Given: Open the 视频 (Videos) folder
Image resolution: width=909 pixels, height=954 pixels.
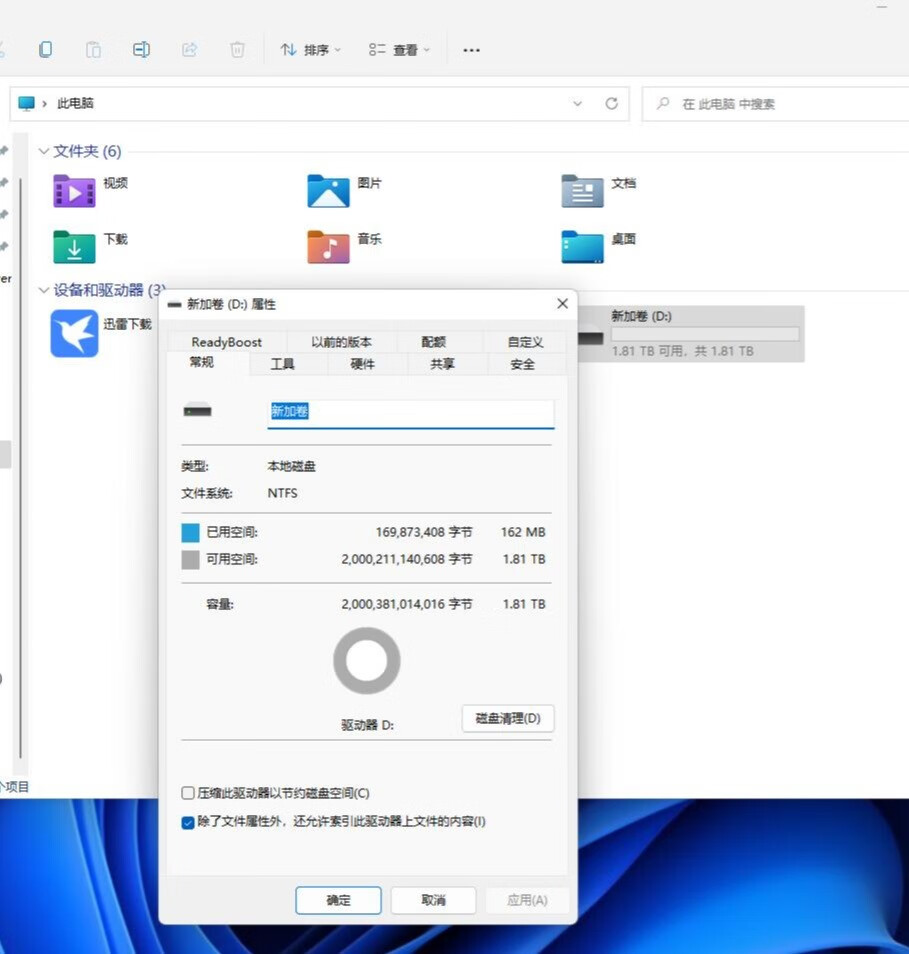Looking at the screenshot, I should pos(74,190).
